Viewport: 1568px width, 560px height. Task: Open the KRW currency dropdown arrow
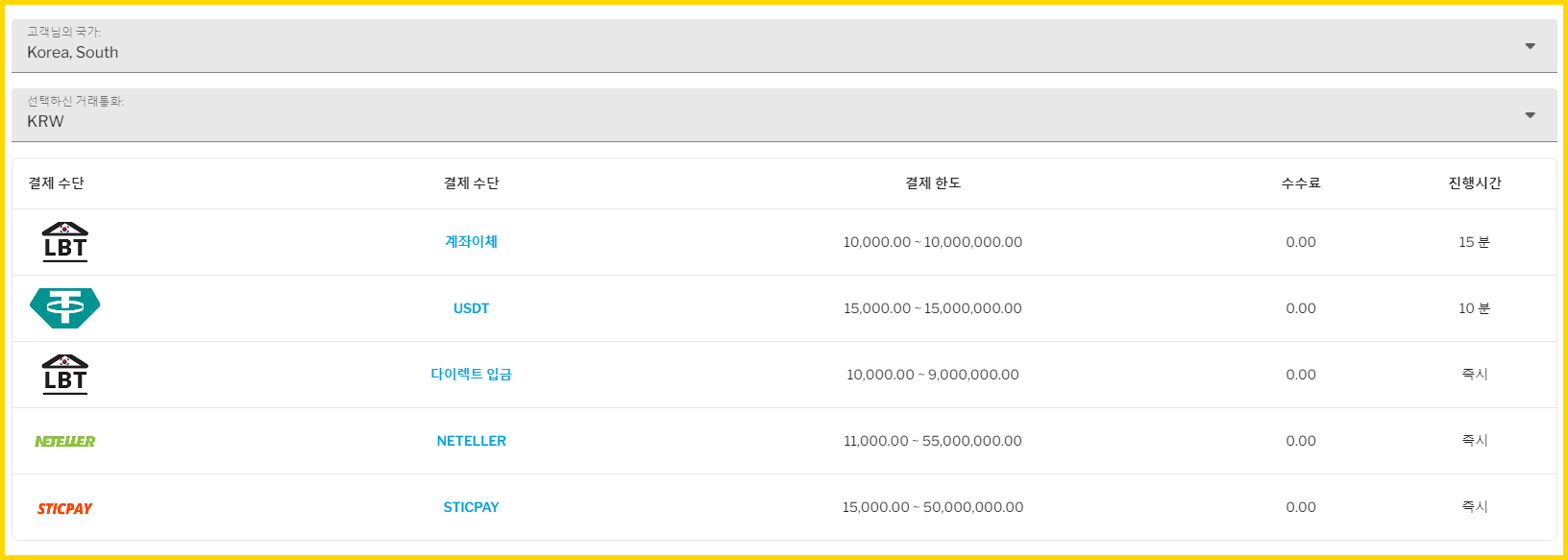[x=1531, y=115]
